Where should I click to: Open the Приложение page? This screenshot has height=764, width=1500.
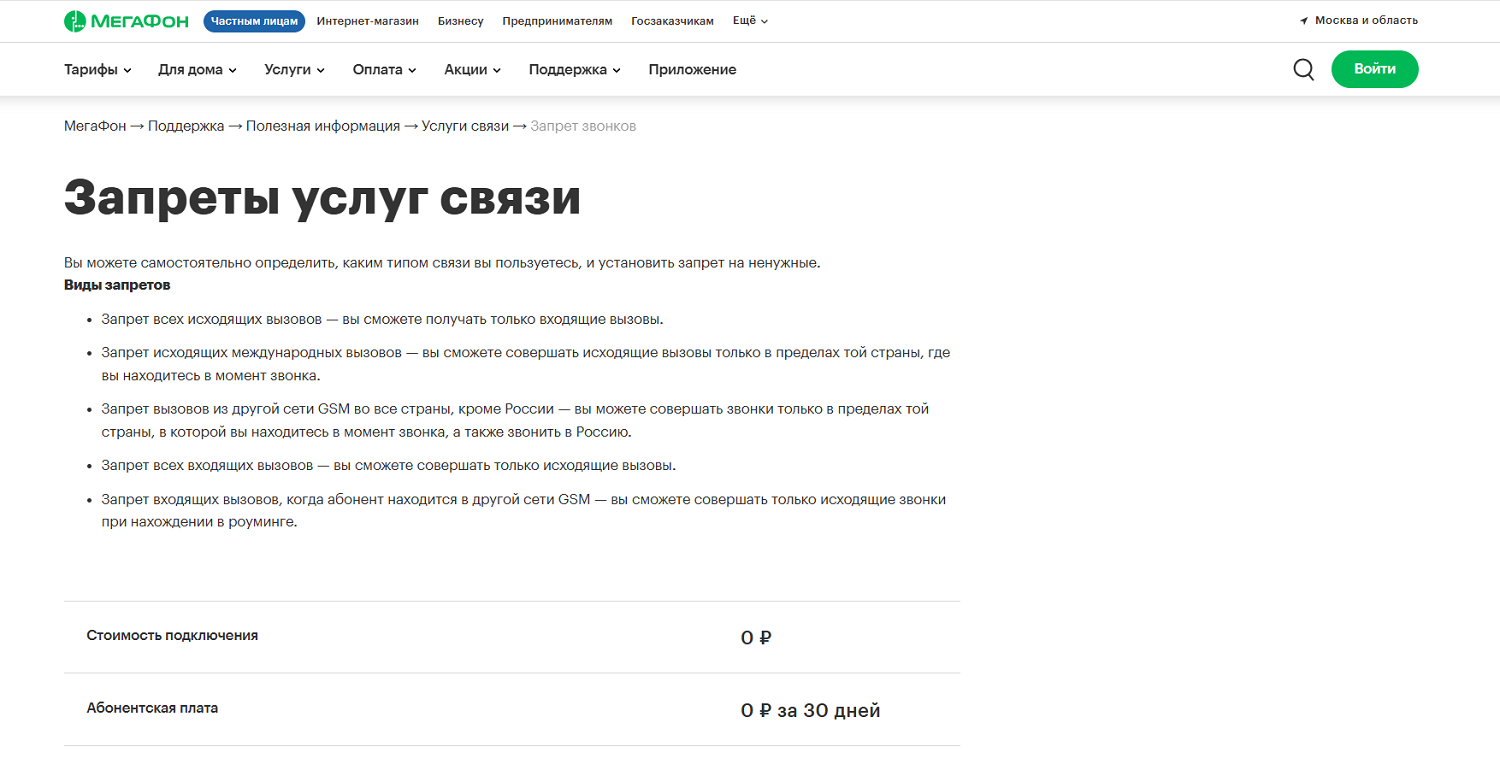(x=692, y=70)
